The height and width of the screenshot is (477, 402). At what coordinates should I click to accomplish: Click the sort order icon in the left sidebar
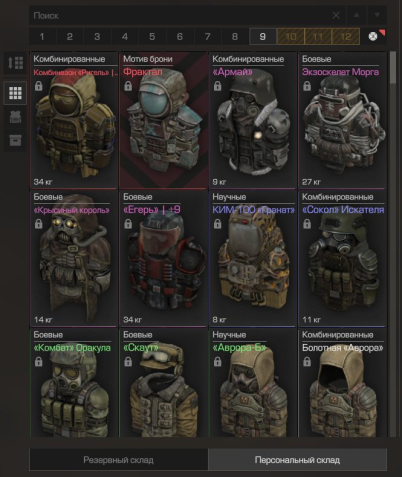[x=15, y=63]
